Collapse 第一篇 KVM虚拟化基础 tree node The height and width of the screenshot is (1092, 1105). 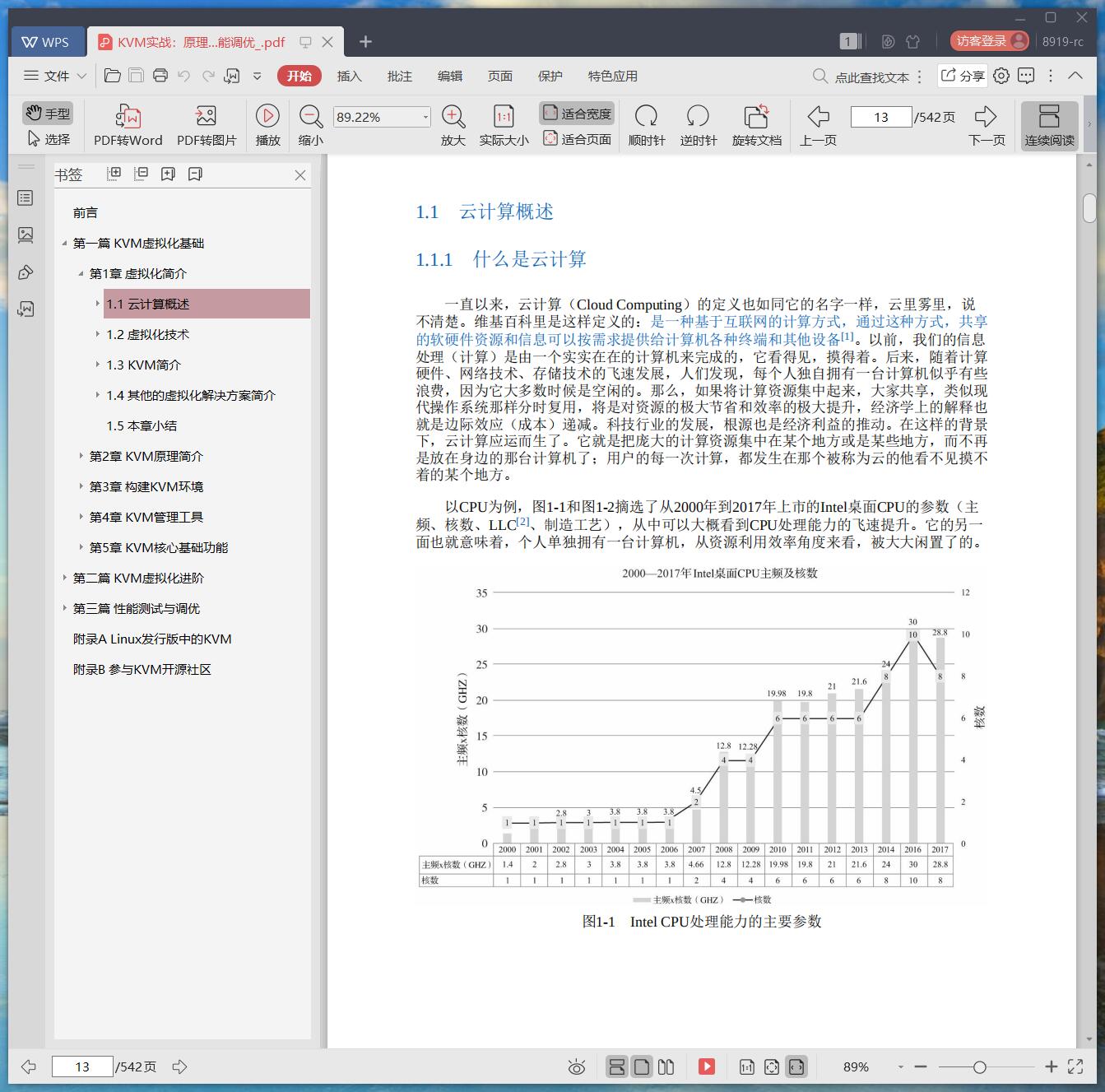(64, 243)
